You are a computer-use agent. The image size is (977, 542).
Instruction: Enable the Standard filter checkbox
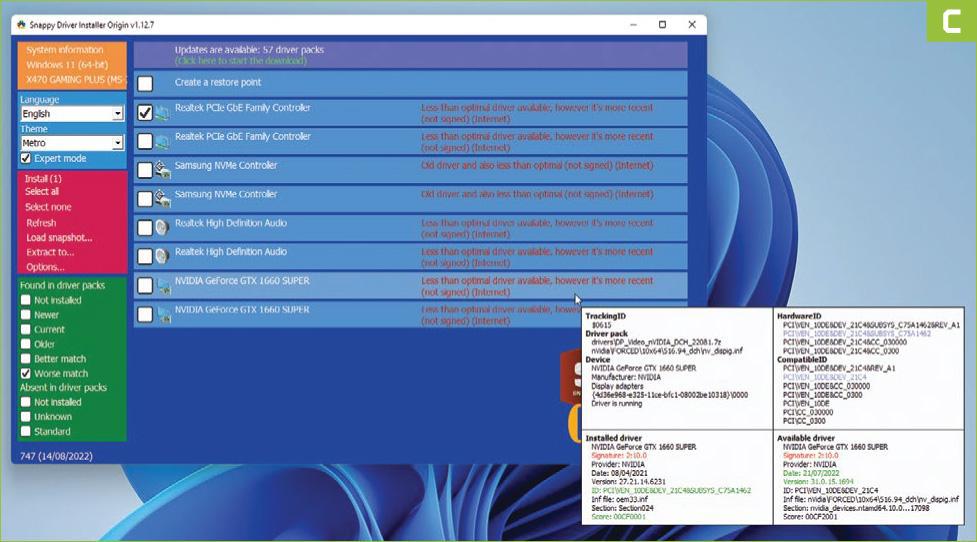(26, 431)
